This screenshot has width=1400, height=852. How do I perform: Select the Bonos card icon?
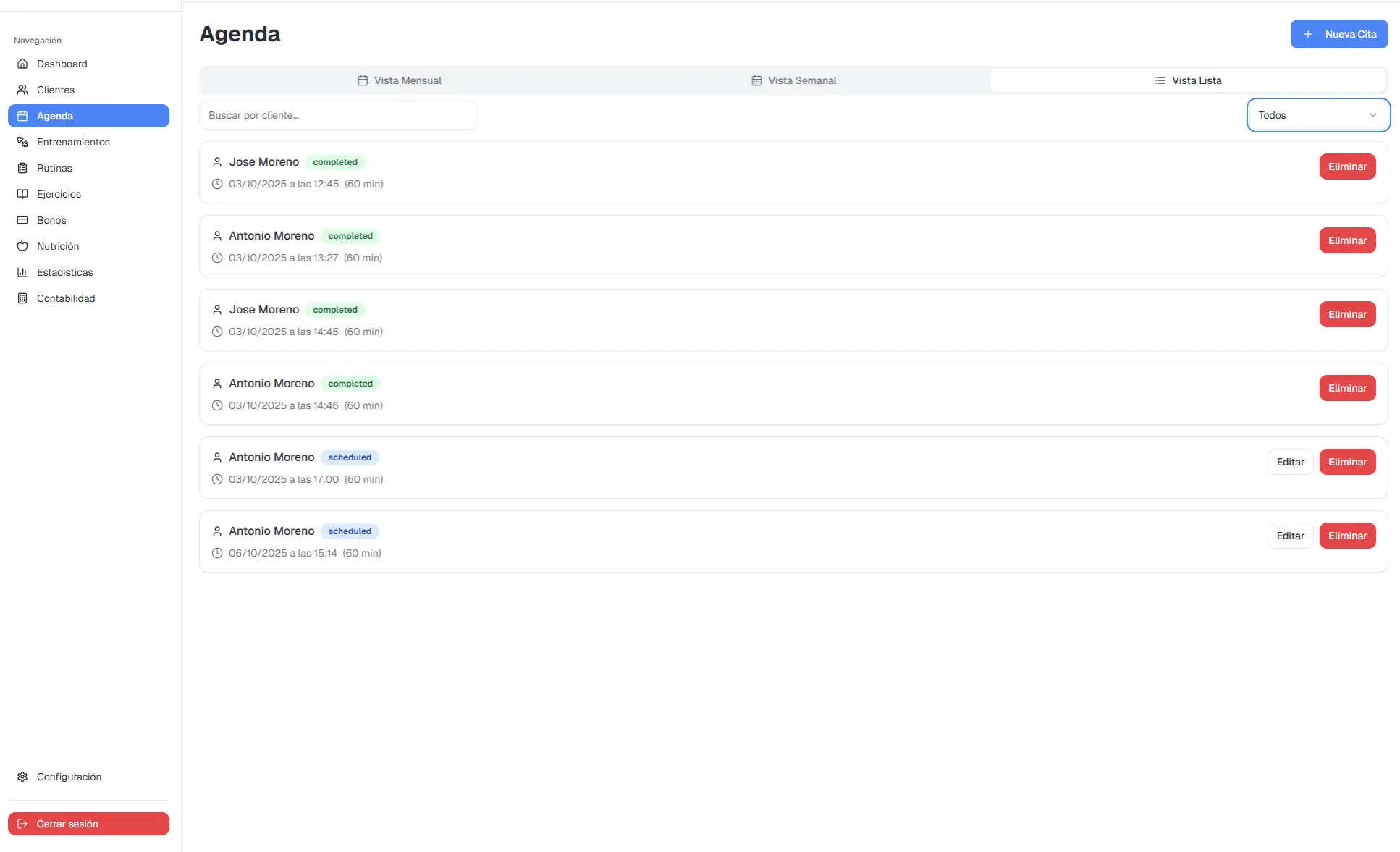(22, 220)
